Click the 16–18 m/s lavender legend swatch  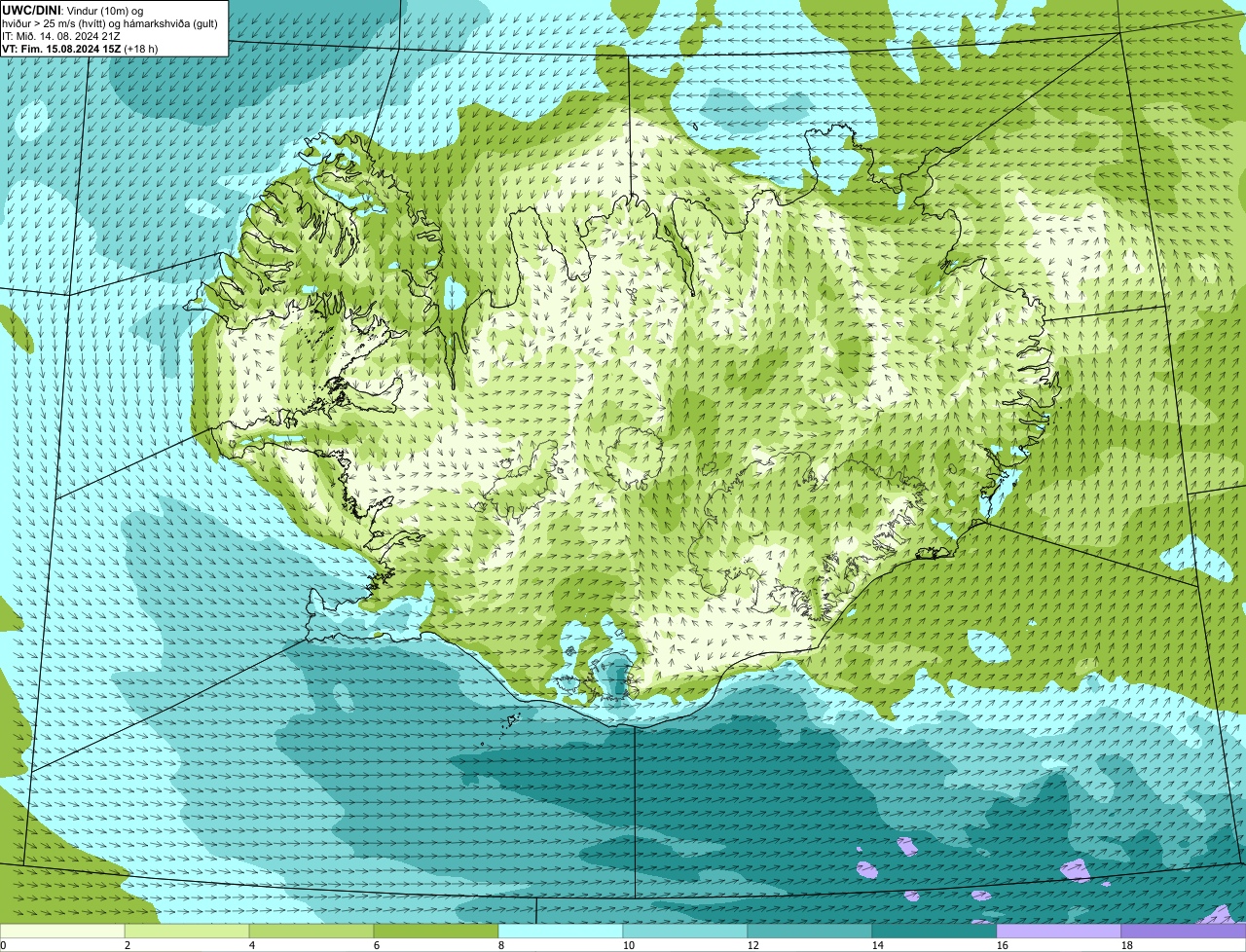(1059, 931)
